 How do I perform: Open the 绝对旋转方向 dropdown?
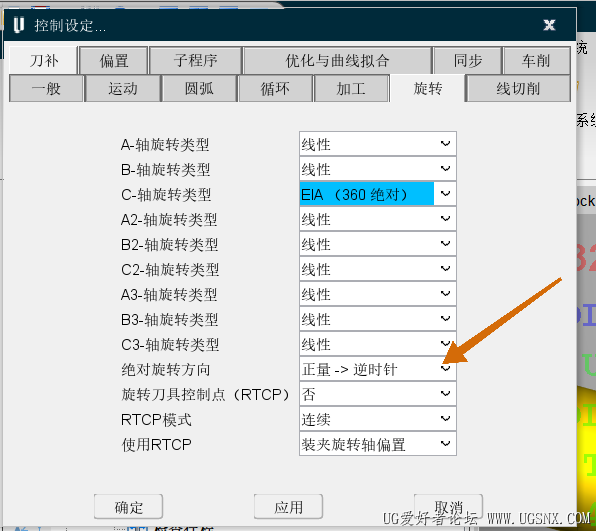(x=377, y=369)
